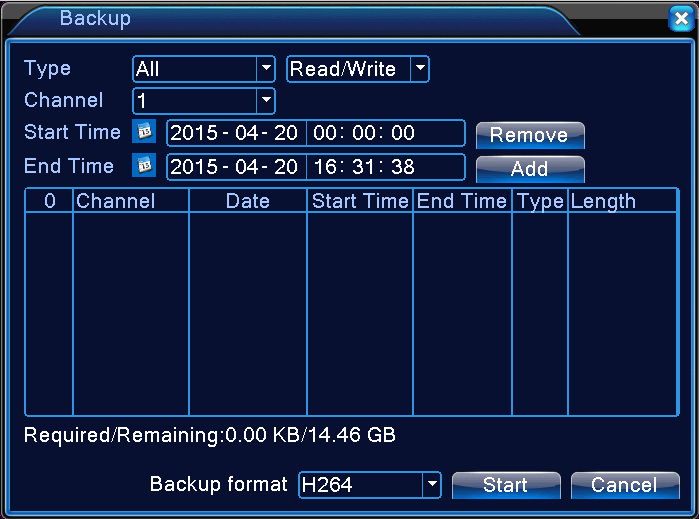Select the End Time date field
This screenshot has width=699, height=519.
coord(235,167)
